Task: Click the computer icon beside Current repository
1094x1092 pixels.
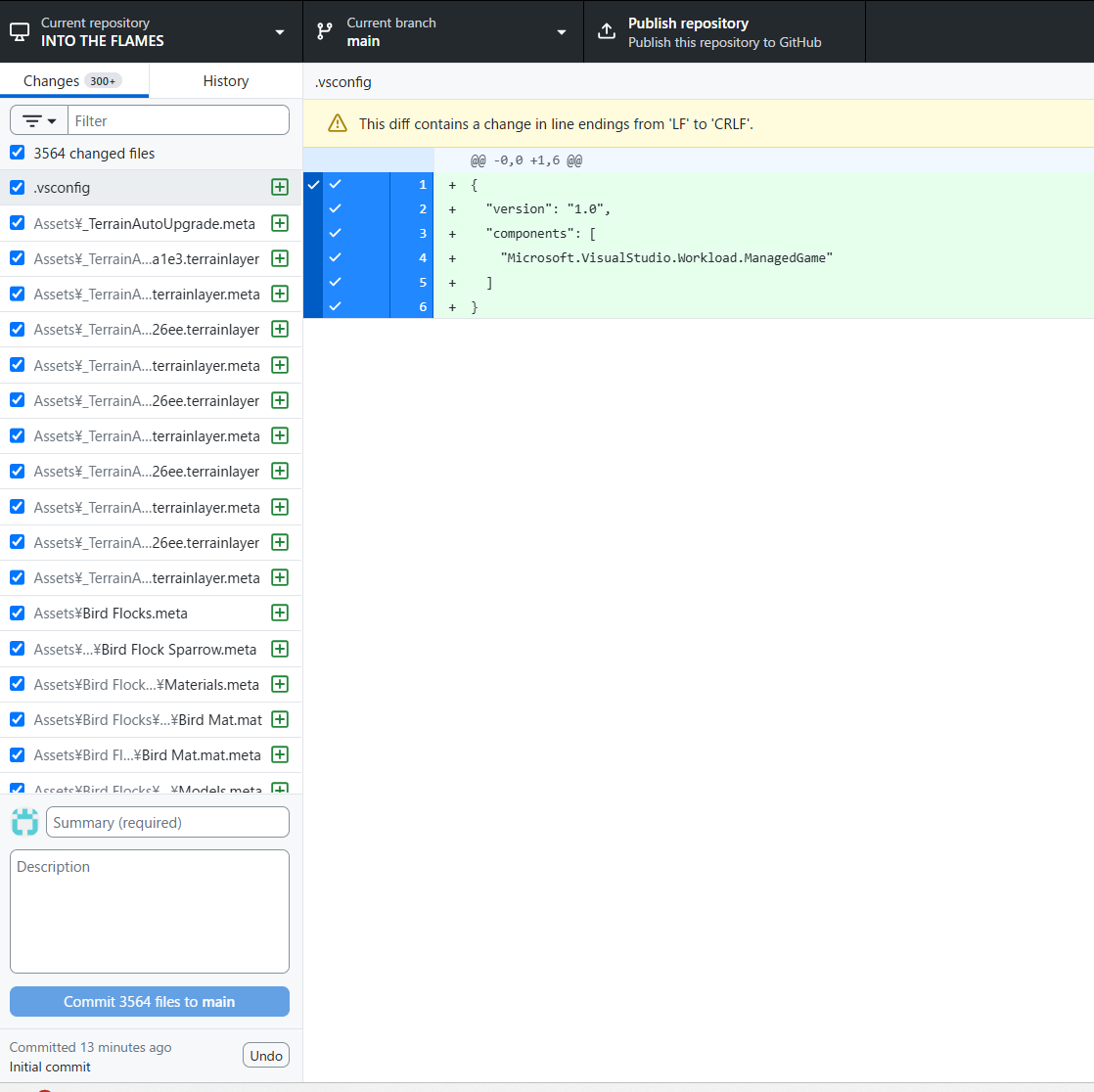Action: [x=20, y=31]
